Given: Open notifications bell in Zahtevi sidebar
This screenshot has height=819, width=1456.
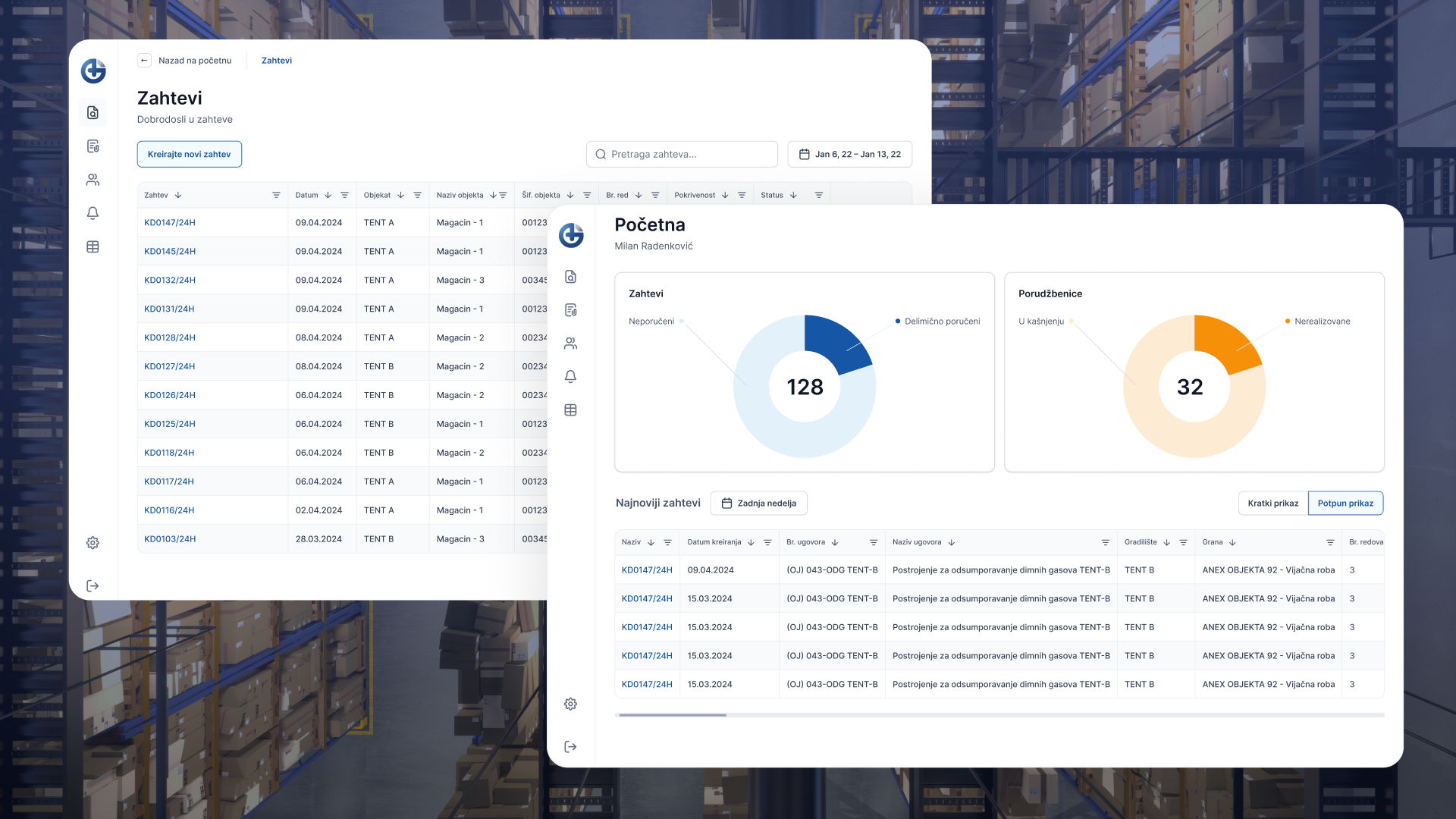Looking at the screenshot, I should point(93,213).
